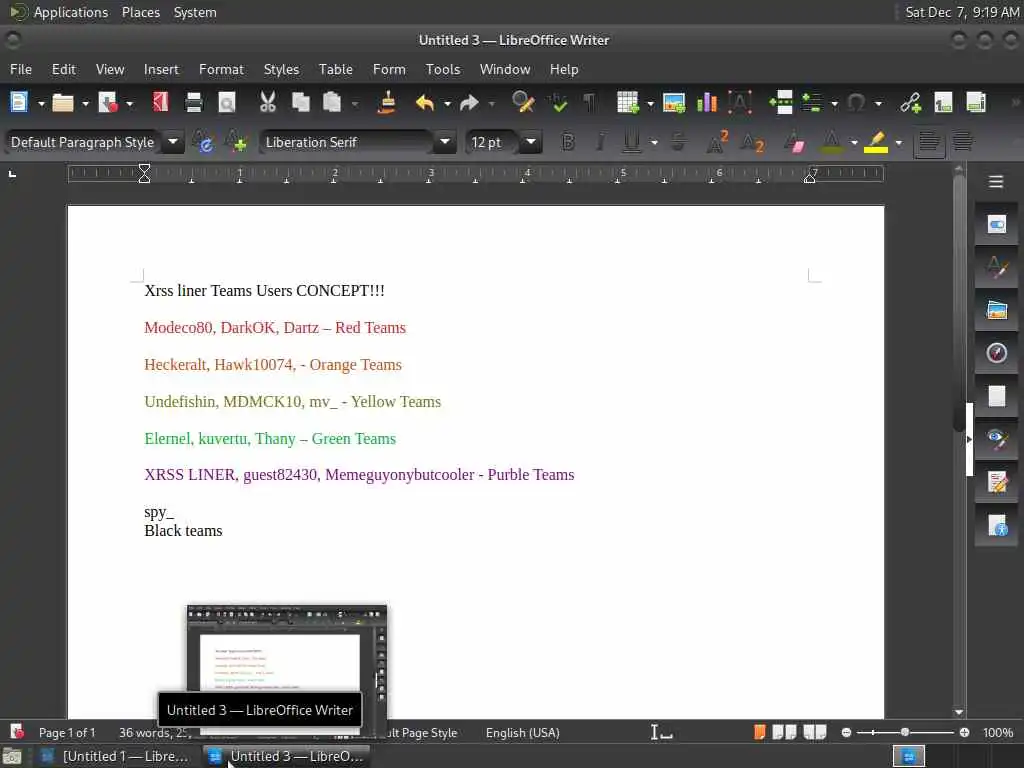Open the Tools menu
1024x768 pixels.
[x=443, y=69]
